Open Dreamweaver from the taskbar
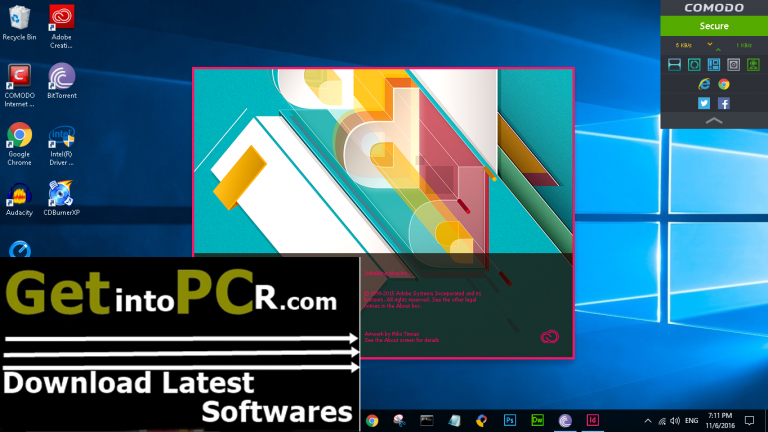The height and width of the screenshot is (432, 768). [x=537, y=420]
